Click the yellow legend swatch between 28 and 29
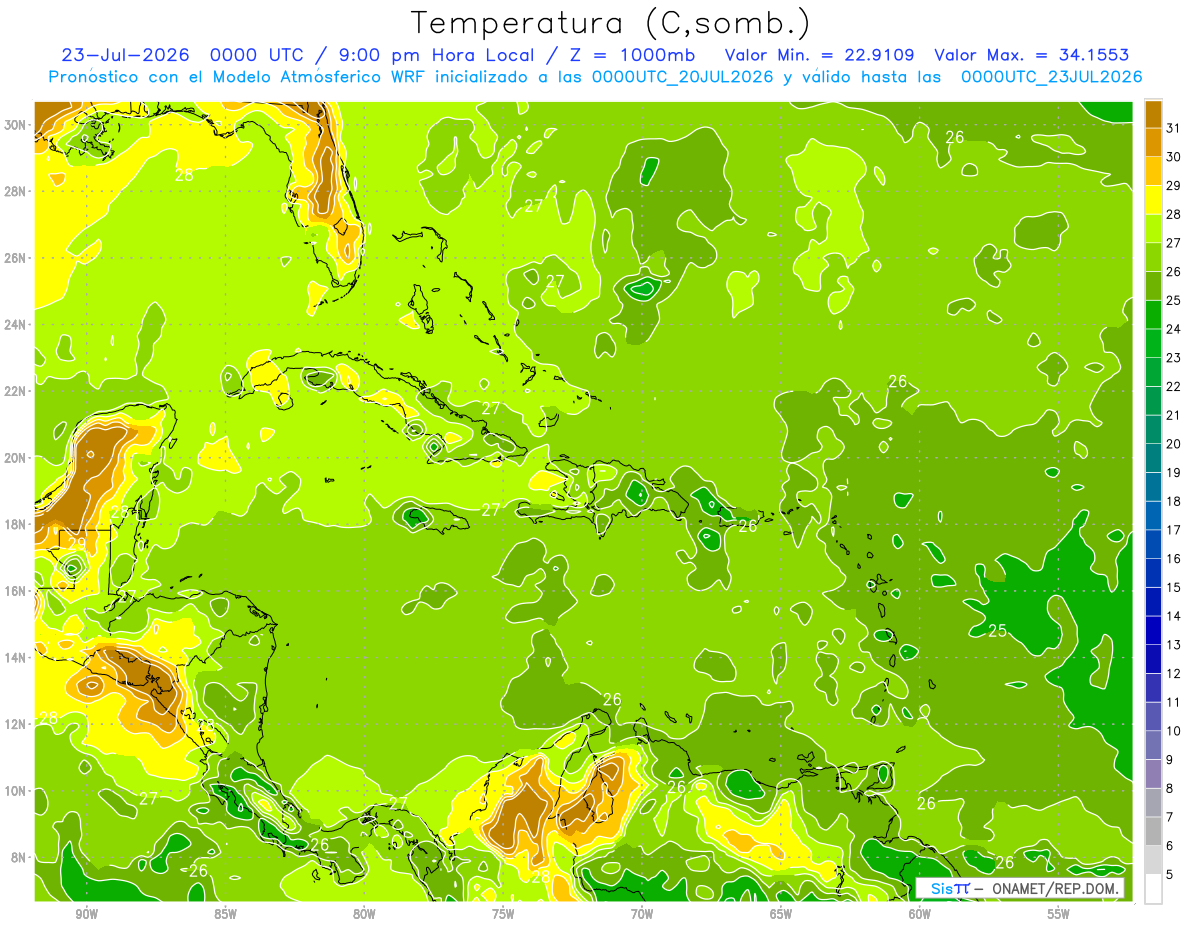 click(x=1153, y=199)
